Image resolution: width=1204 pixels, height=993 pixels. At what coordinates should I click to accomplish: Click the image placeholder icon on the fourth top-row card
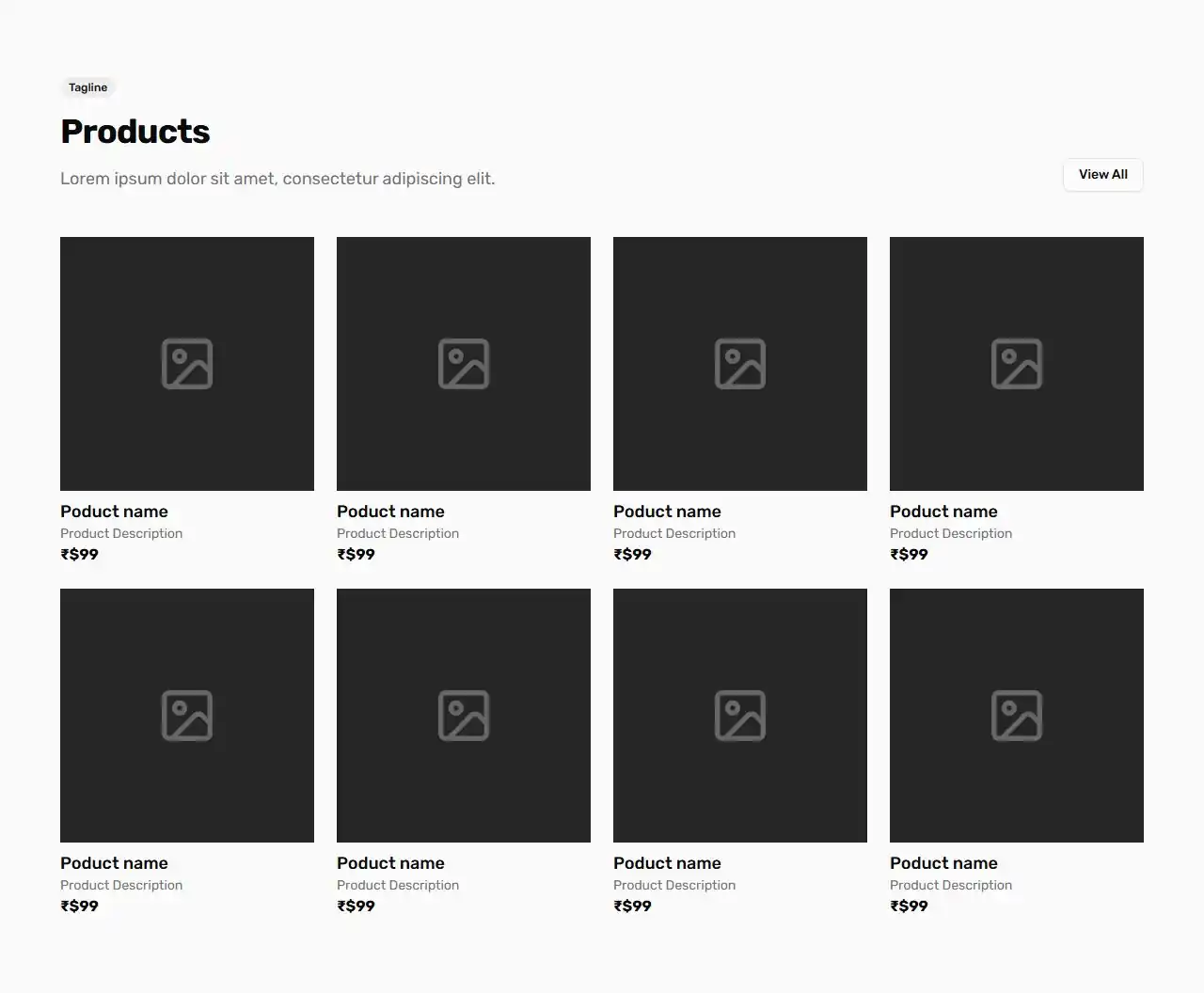click(x=1016, y=363)
